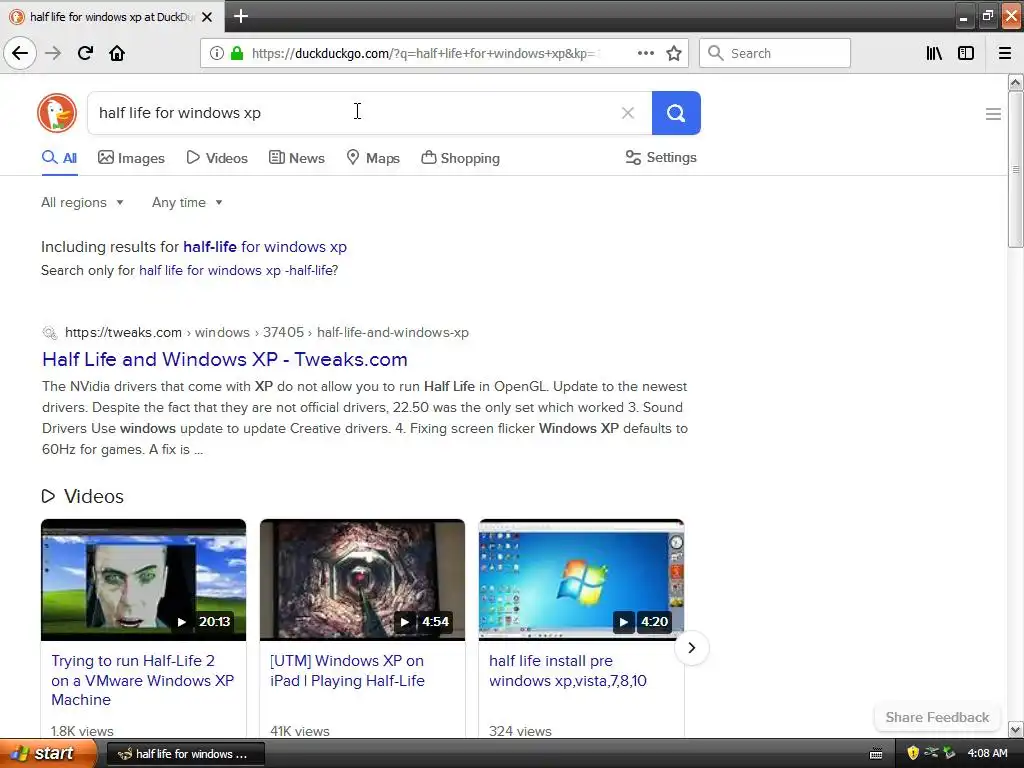Open a new browser tab
This screenshot has height=768, width=1024.
(240, 16)
